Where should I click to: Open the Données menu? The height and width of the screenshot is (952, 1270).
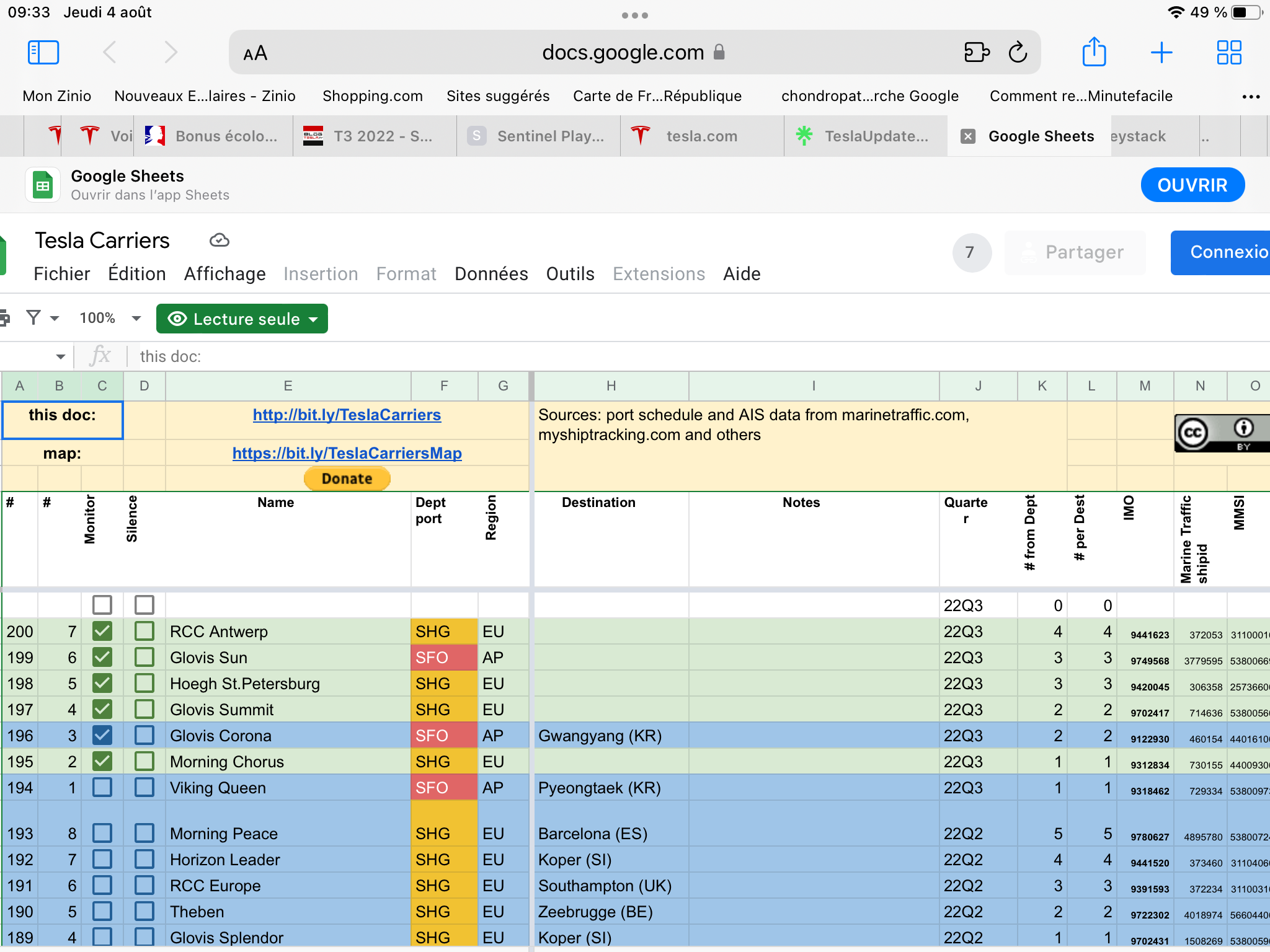click(x=491, y=274)
